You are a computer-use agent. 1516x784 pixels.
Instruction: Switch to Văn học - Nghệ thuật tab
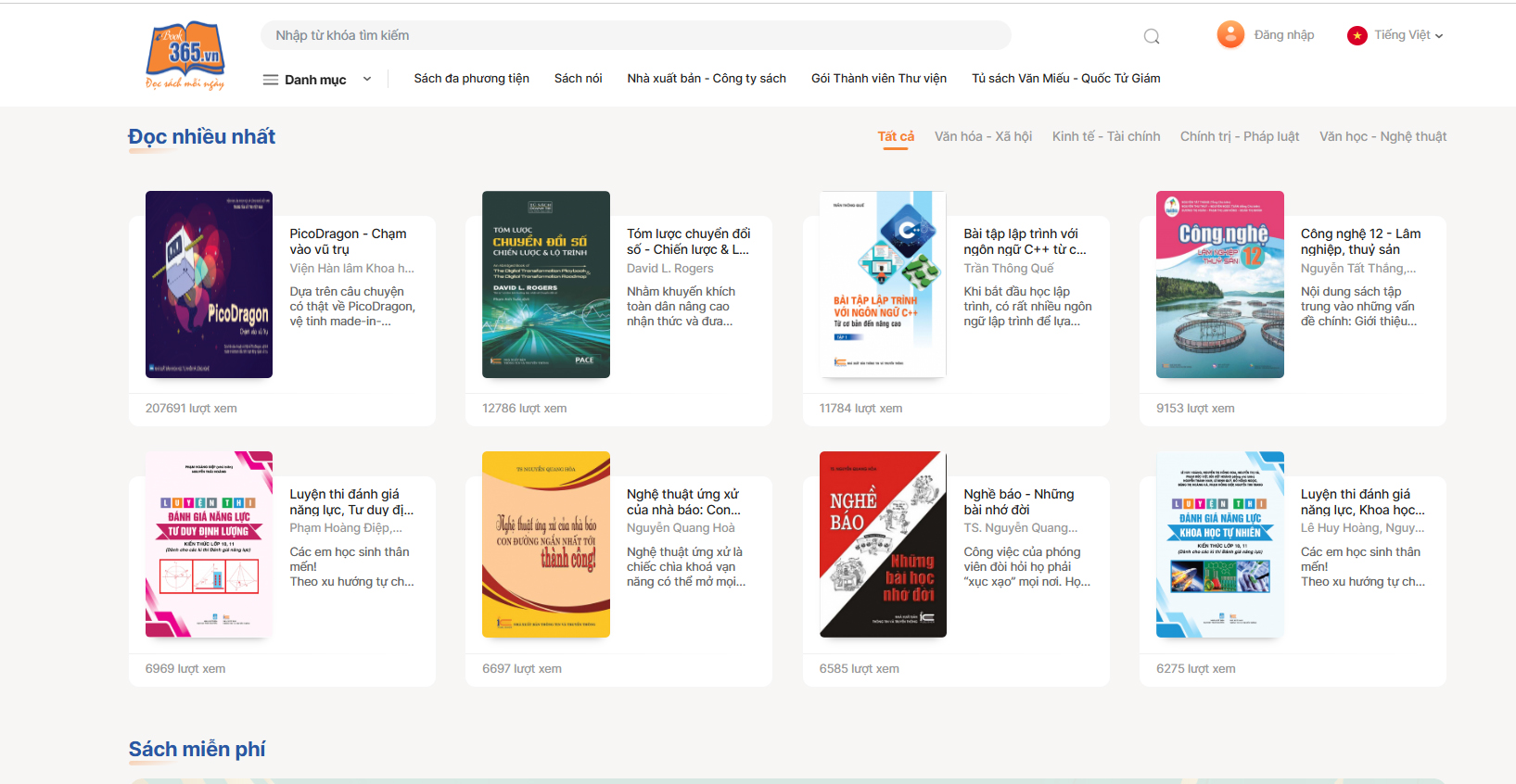click(1382, 136)
